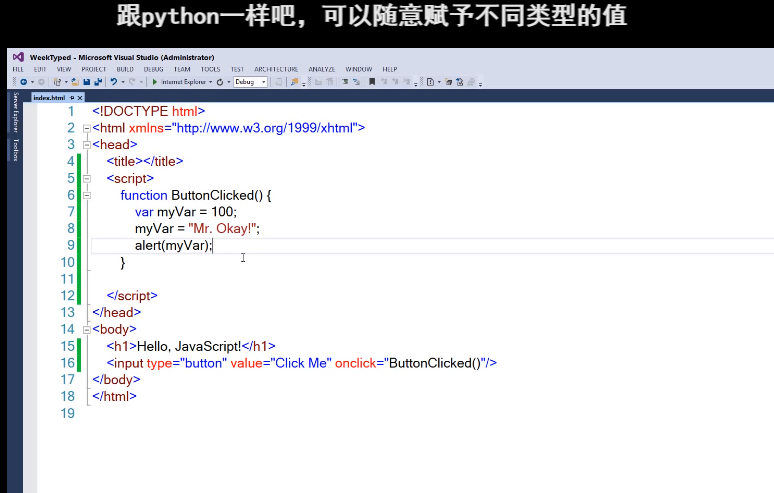Click on 'var myVar = 100;' code line
The image size is (774, 493).
(186, 212)
